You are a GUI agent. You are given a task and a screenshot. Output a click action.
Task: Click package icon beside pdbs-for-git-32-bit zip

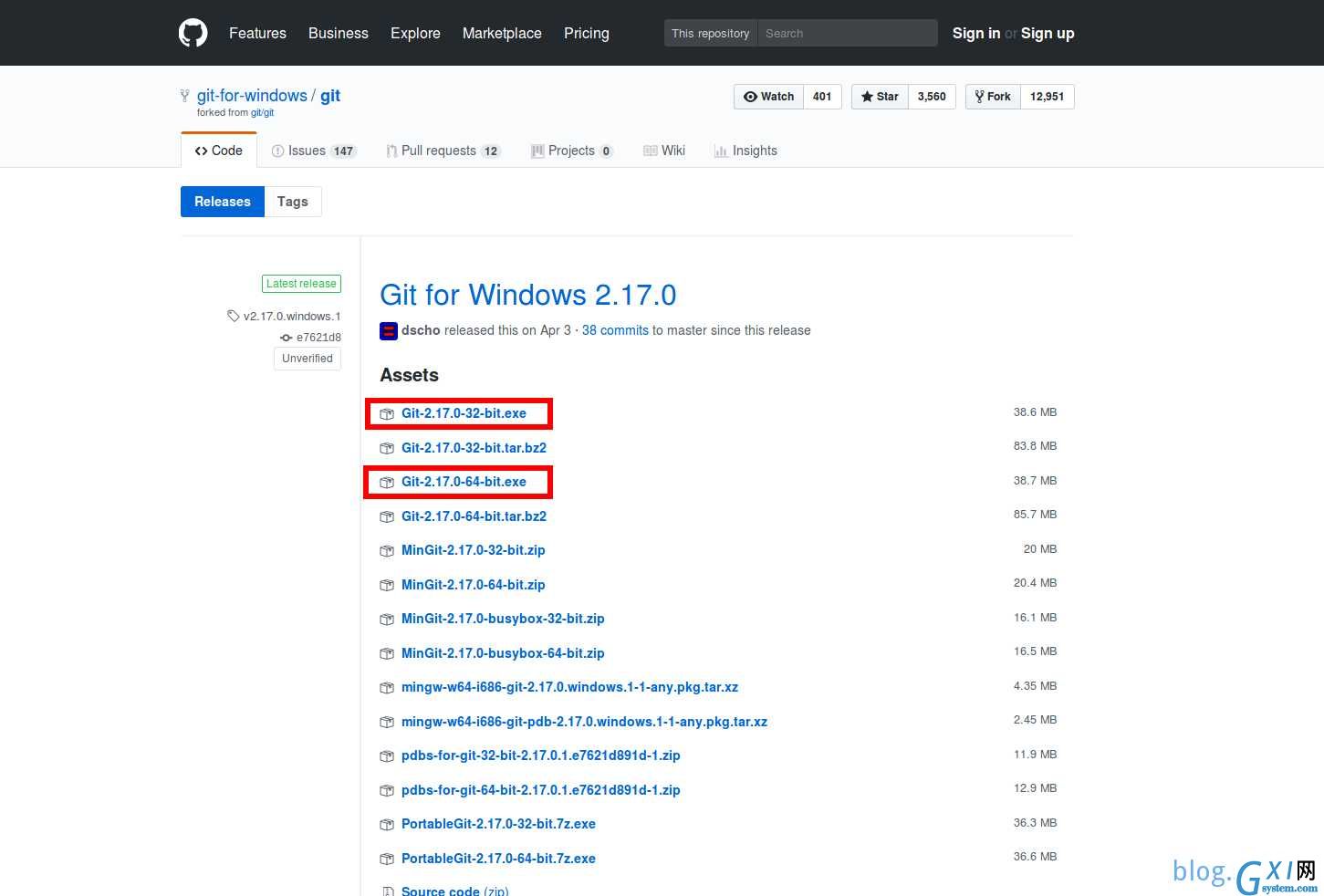coord(387,755)
